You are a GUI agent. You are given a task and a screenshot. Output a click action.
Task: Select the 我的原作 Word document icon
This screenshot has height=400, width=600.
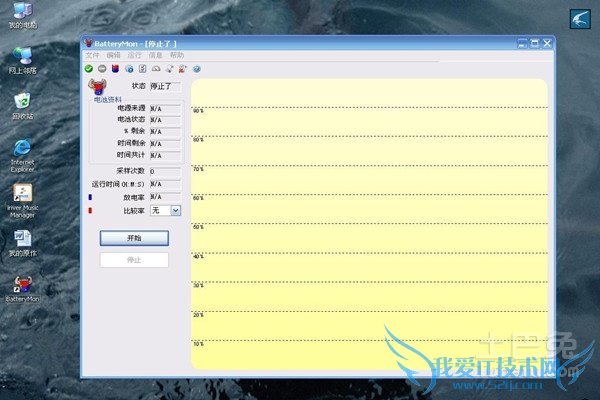click(x=23, y=243)
